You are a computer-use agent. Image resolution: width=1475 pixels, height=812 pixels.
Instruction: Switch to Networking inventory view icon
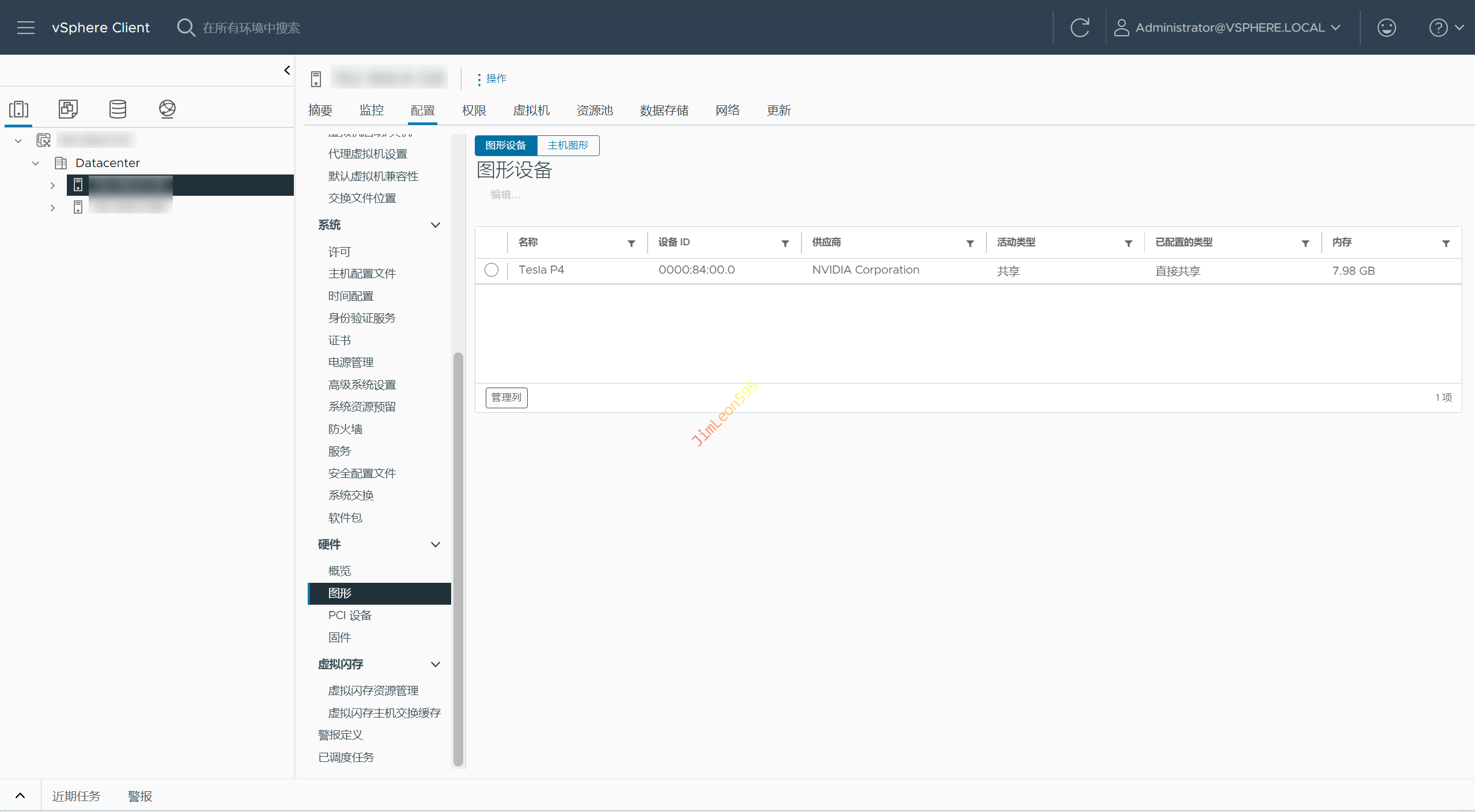[167, 109]
